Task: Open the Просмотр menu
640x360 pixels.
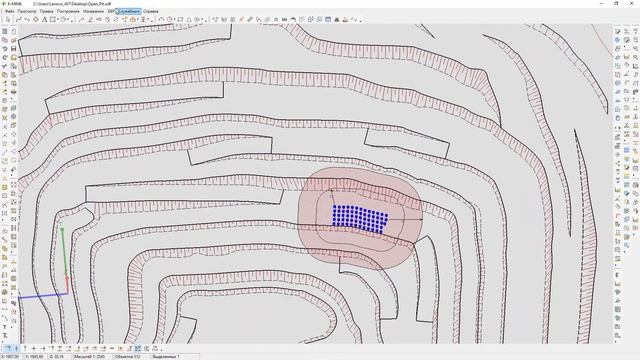Action: point(27,11)
